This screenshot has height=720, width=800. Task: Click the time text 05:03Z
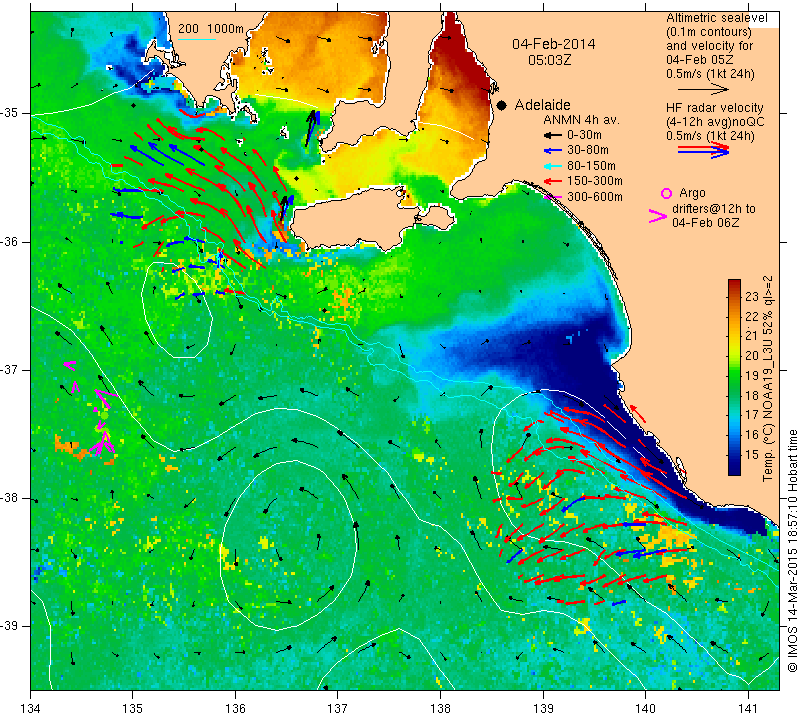(x=549, y=60)
